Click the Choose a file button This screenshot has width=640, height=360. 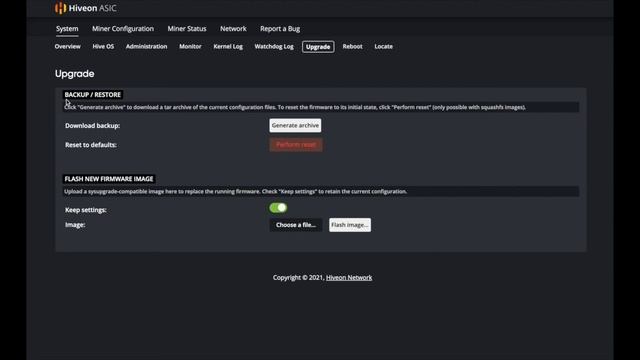coord(296,225)
